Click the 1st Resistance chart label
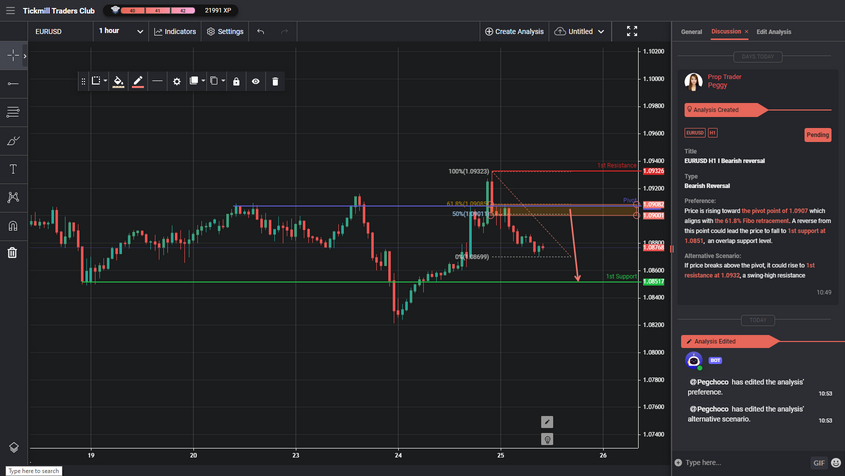The image size is (845, 476). coord(617,165)
